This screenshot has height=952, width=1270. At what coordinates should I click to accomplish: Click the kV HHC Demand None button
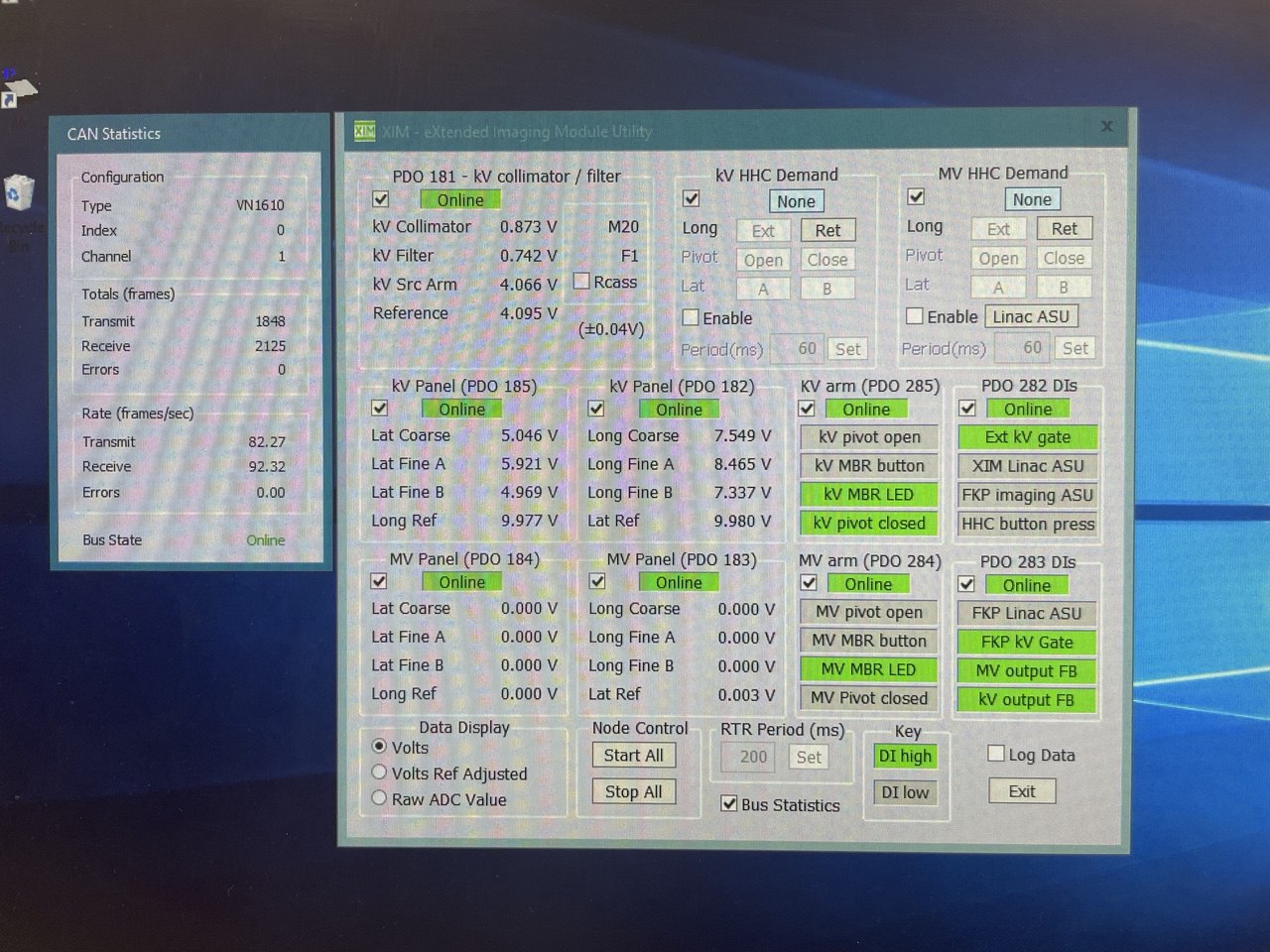point(797,201)
